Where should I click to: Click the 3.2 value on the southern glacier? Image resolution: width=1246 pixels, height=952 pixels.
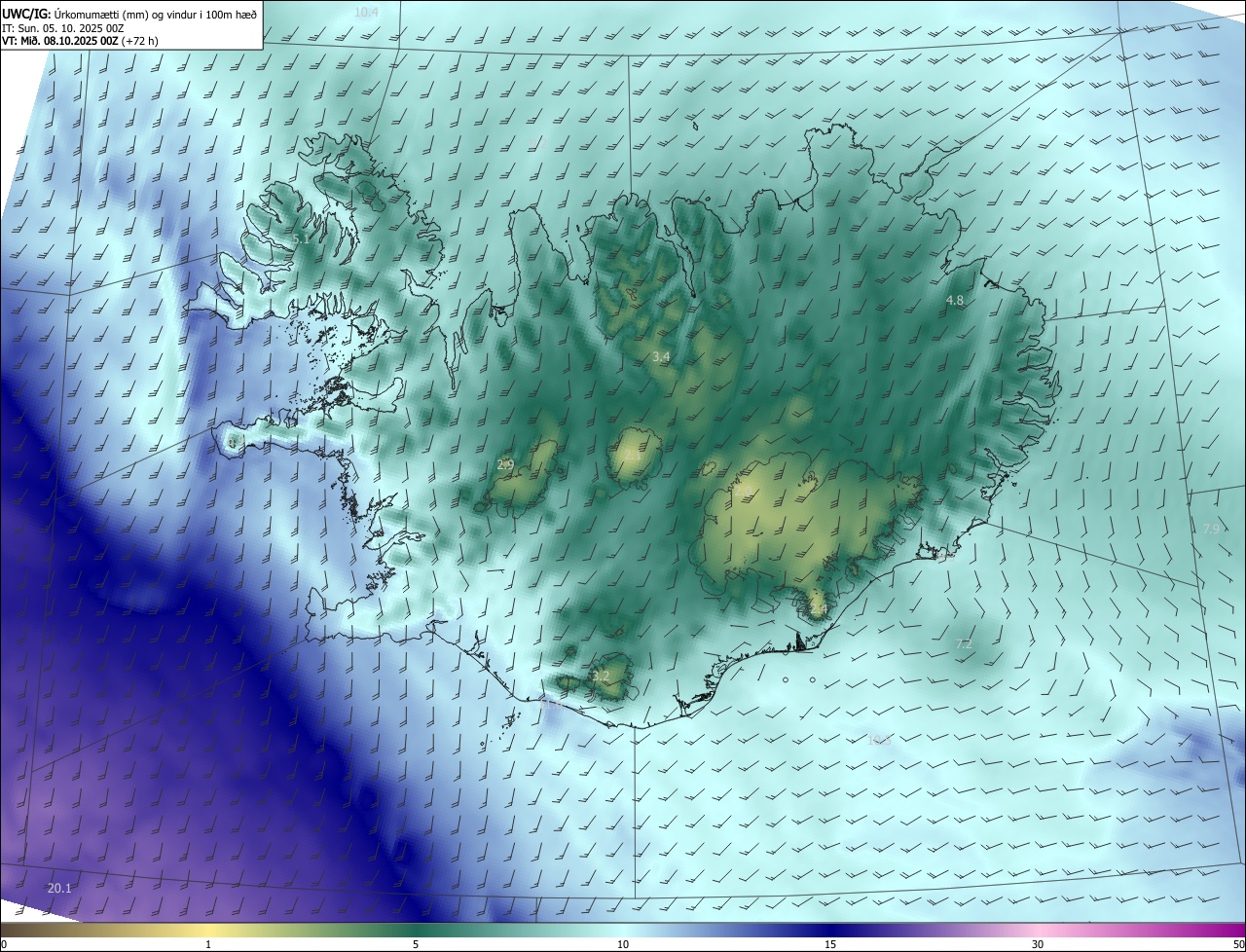coord(601,676)
